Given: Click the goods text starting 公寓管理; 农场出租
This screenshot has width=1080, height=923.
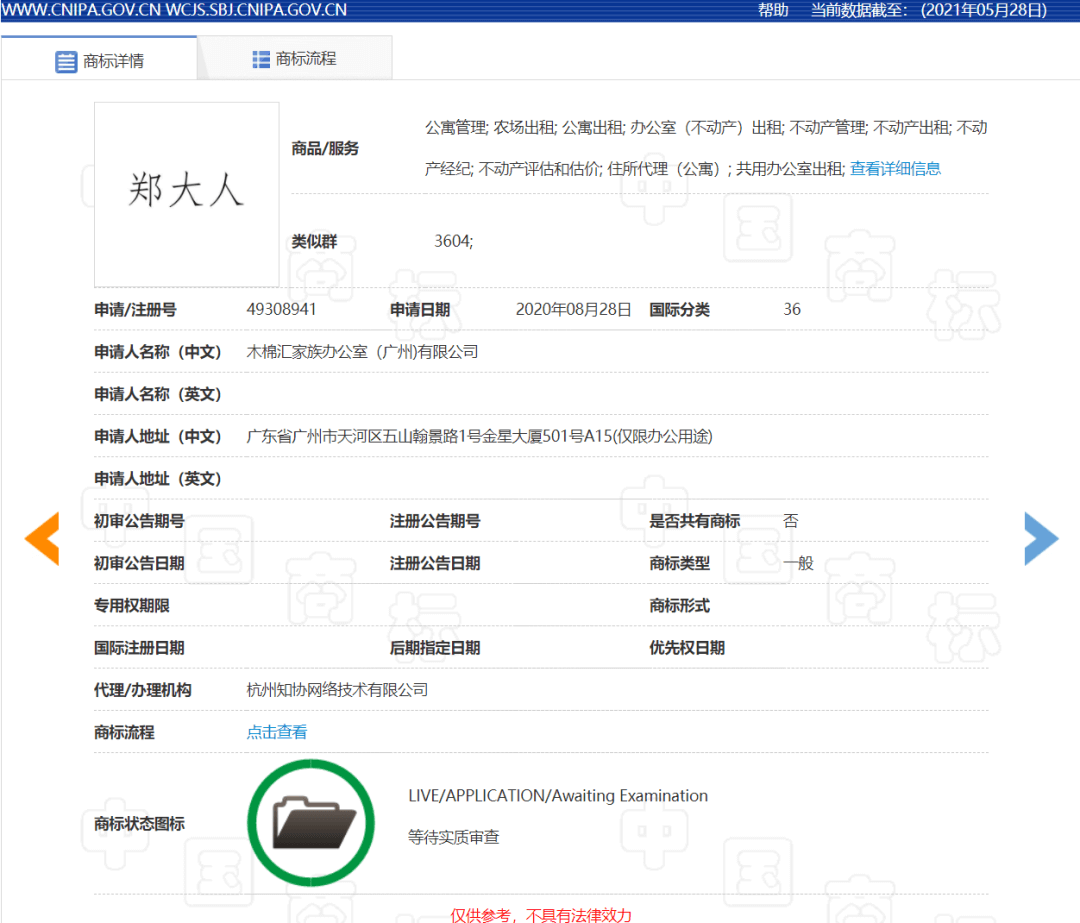Looking at the screenshot, I should [706, 148].
